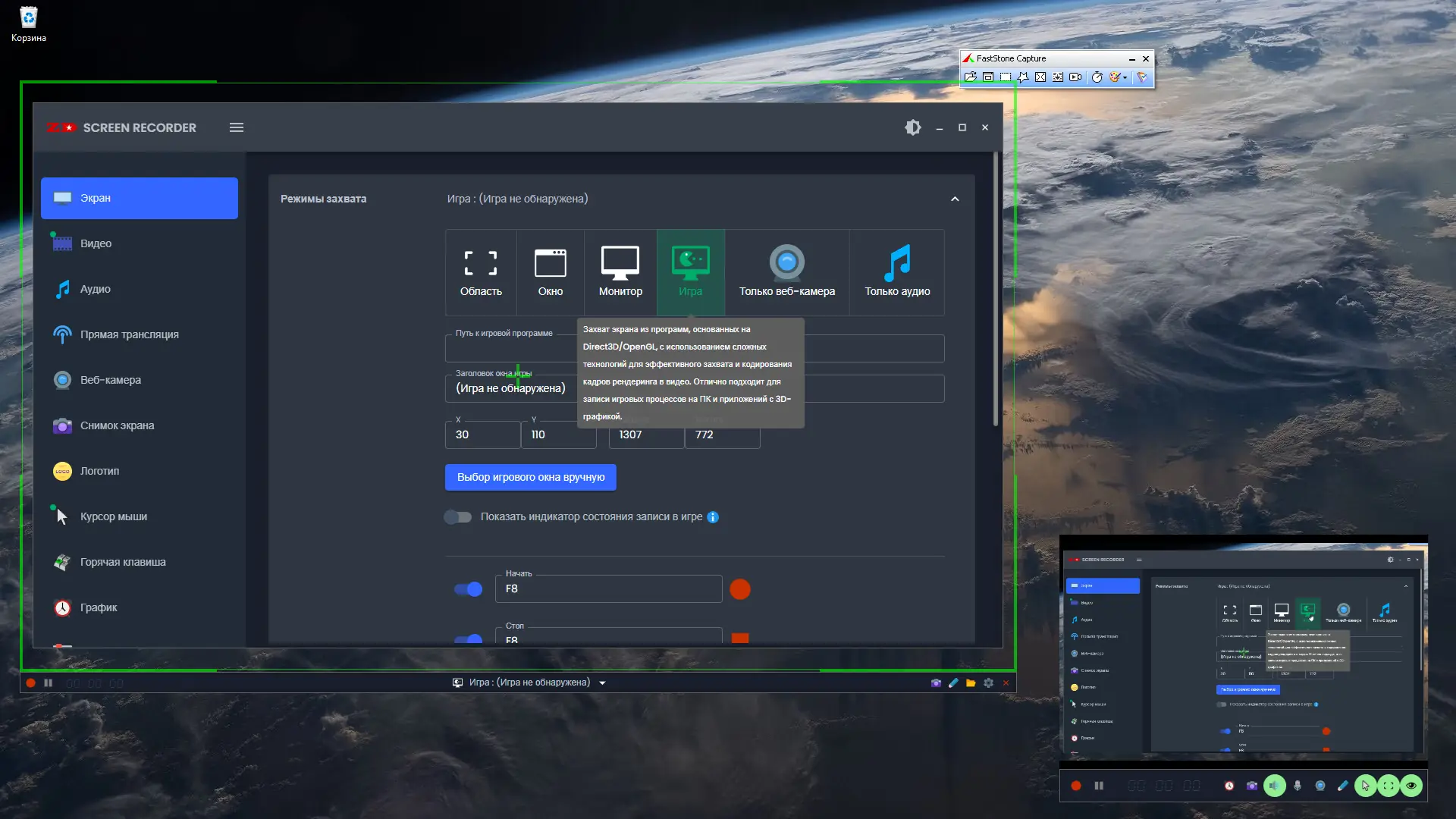Collapse the Режимы захвата section chevron
The height and width of the screenshot is (819, 1456).
point(955,199)
